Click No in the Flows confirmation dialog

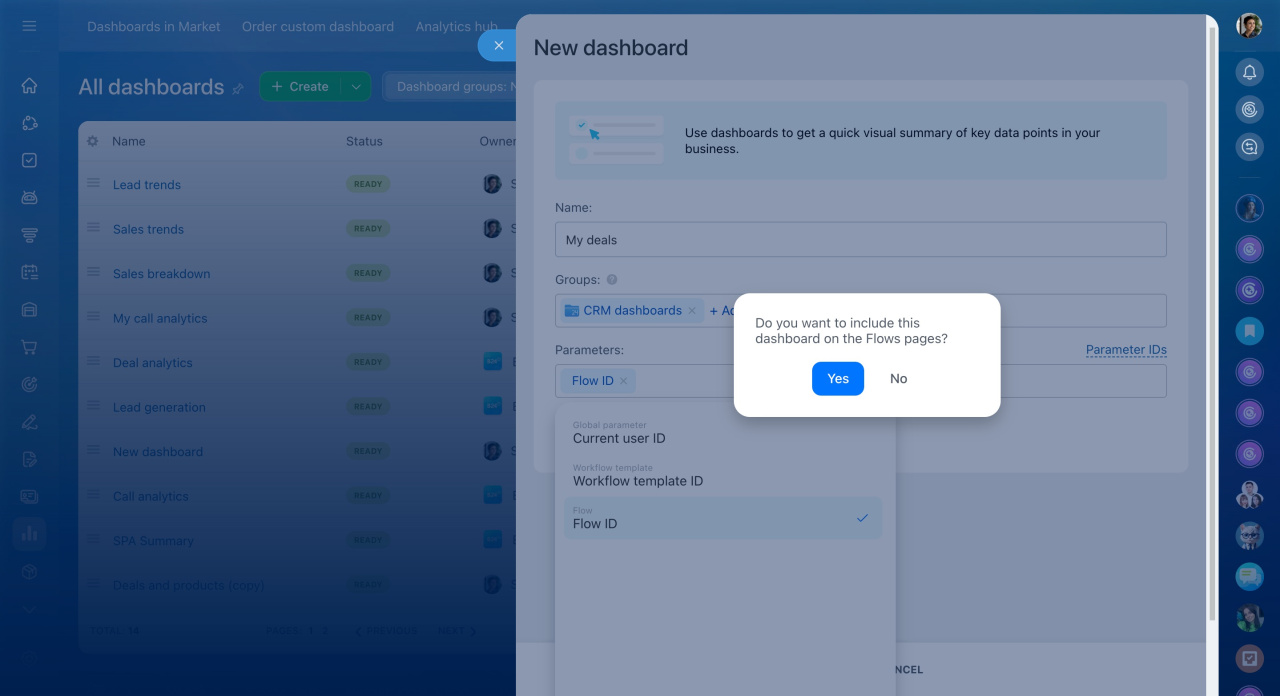click(x=898, y=379)
